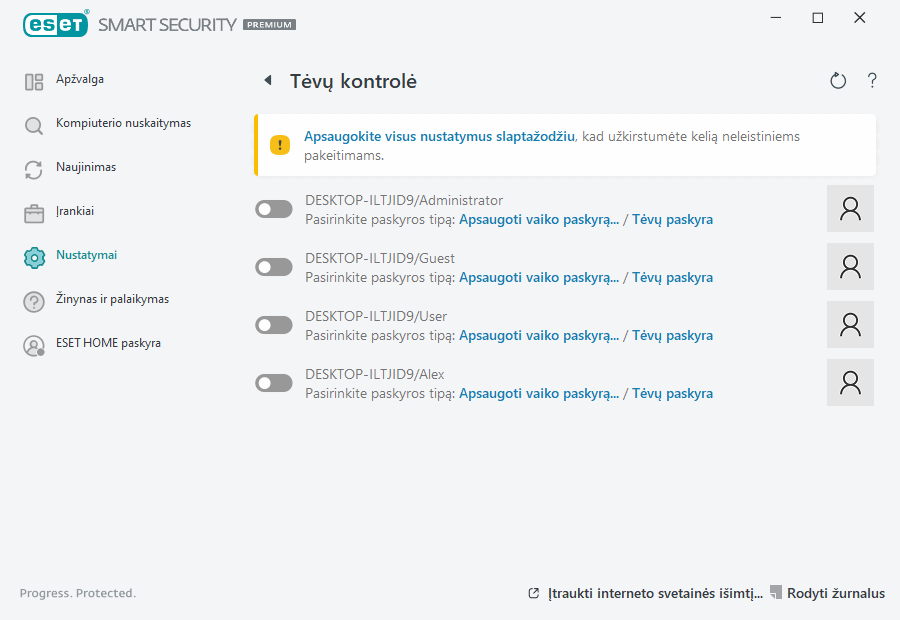Image resolution: width=900 pixels, height=620 pixels.
Task: Turn on parental control for User account
Action: pyautogui.click(x=274, y=325)
